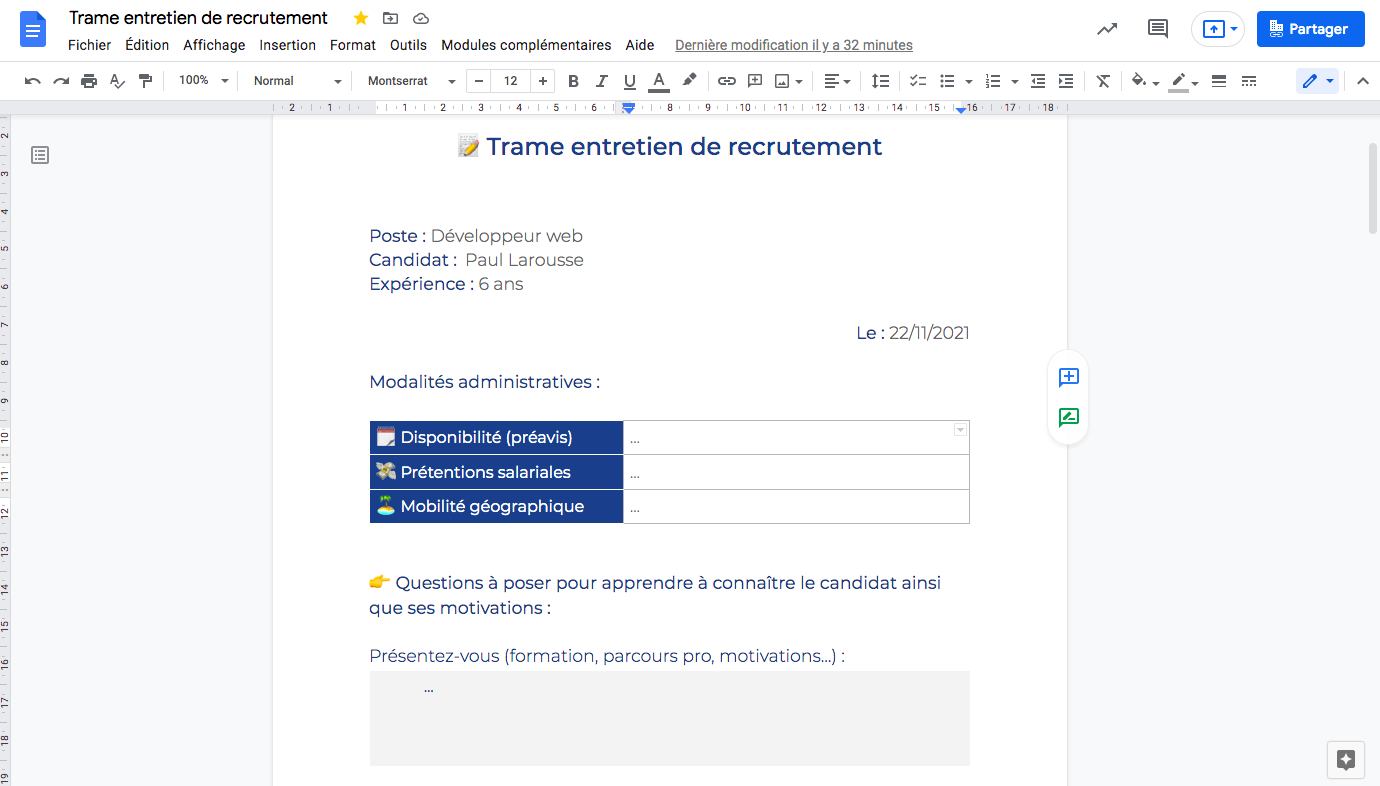Click the document title field
Screen dimensions: 1380x786
(x=198, y=18)
